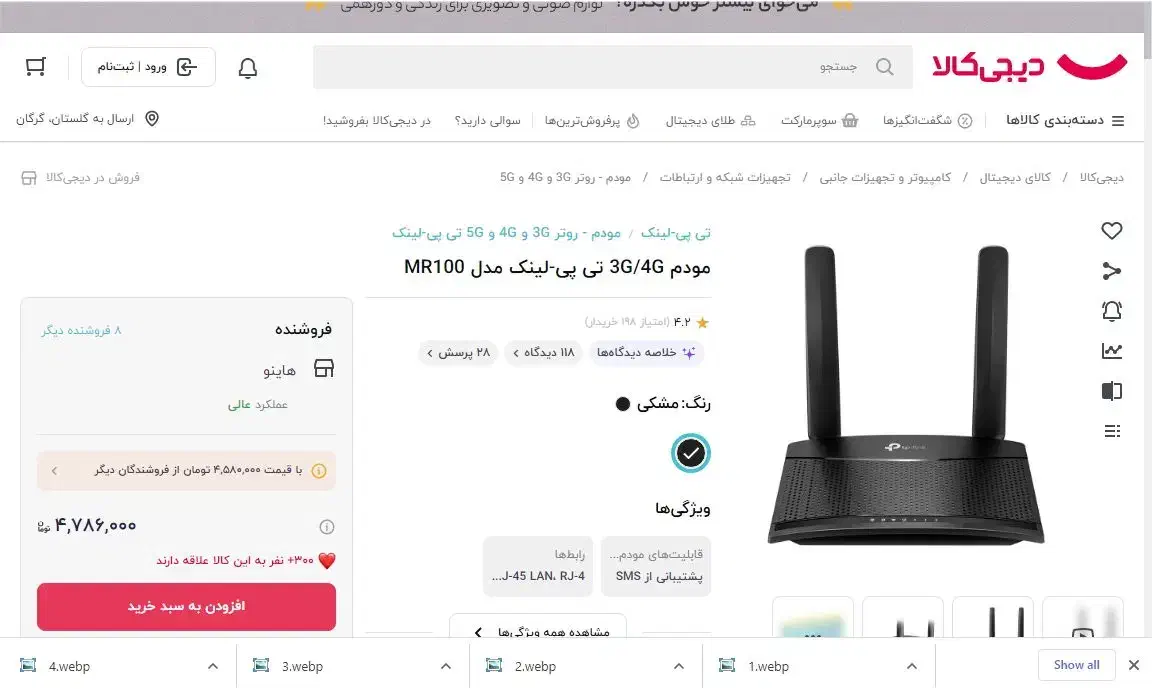Open the compare products icon
Image resolution: width=1152 pixels, height=689 pixels.
(x=1112, y=391)
